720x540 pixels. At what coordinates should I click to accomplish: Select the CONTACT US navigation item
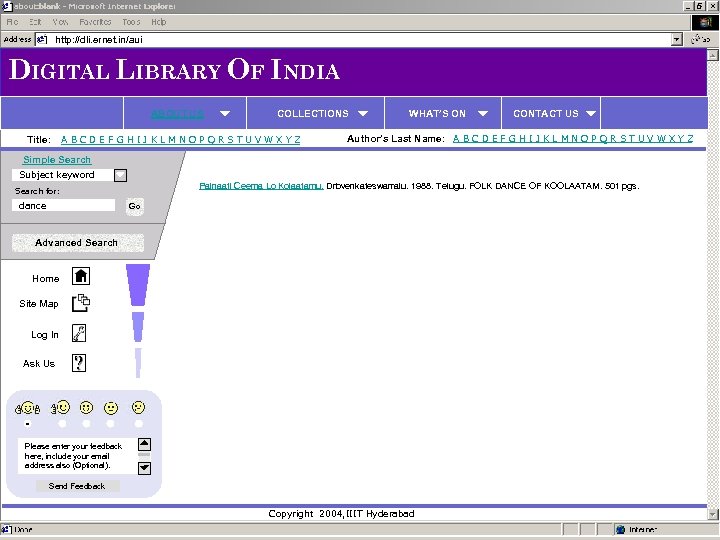pos(546,113)
